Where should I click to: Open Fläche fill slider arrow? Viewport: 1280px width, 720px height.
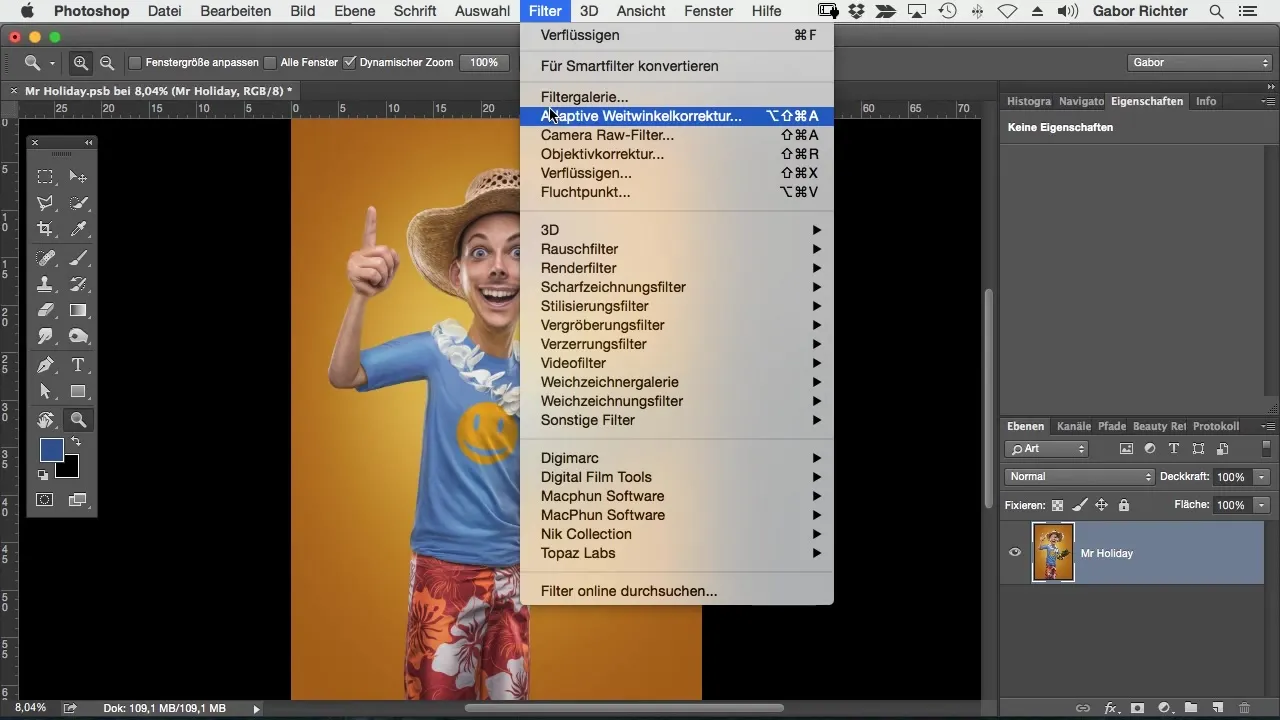(x=1262, y=505)
